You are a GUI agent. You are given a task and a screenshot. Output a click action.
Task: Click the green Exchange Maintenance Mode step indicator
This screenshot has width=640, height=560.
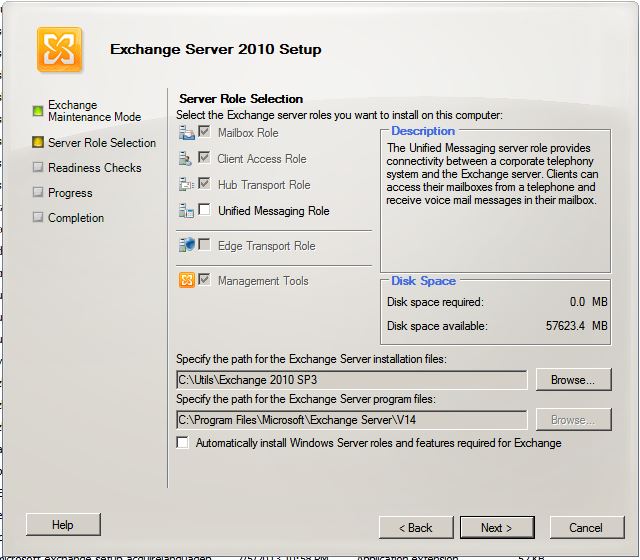tap(38, 111)
